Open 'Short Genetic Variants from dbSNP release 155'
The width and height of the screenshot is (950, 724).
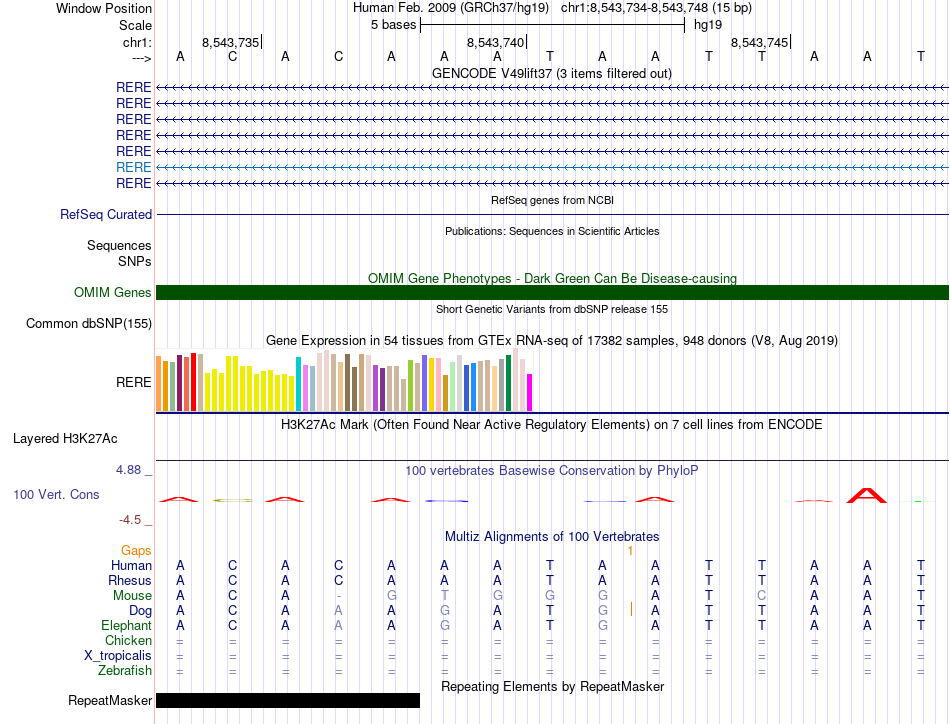[x=552, y=309]
